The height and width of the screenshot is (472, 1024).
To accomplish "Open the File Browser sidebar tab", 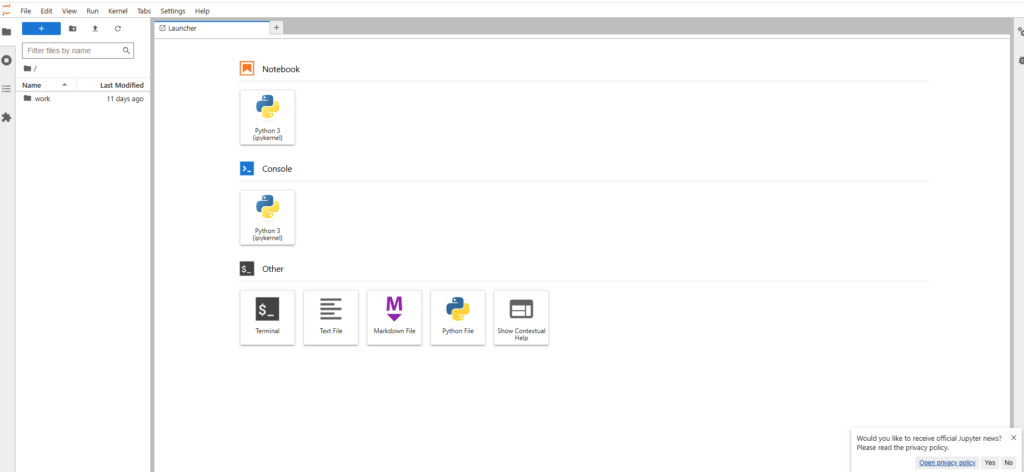I will (x=7, y=31).
